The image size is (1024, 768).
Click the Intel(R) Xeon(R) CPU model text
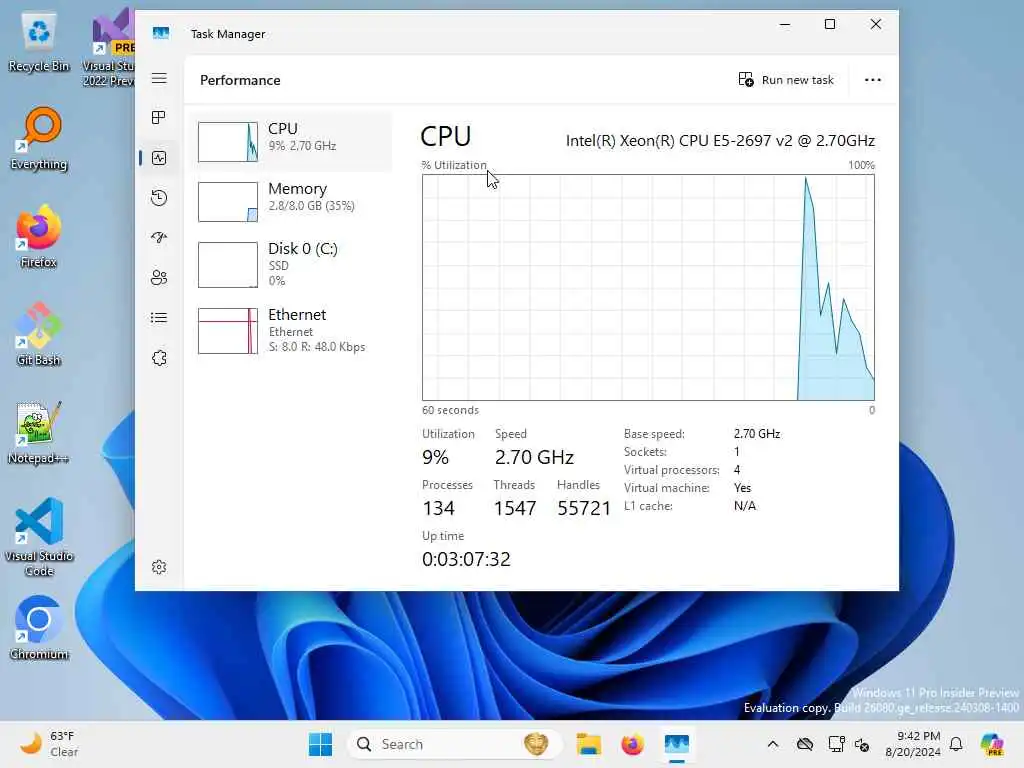point(720,140)
